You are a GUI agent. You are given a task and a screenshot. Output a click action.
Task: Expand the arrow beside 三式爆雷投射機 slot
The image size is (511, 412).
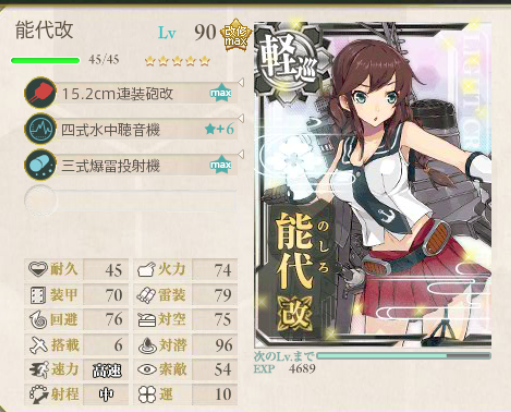pos(241,154)
